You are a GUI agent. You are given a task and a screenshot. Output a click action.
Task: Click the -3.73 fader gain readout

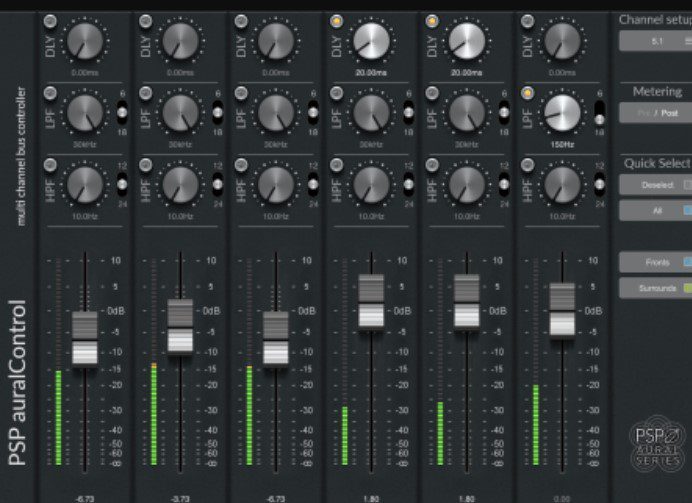pos(180,499)
